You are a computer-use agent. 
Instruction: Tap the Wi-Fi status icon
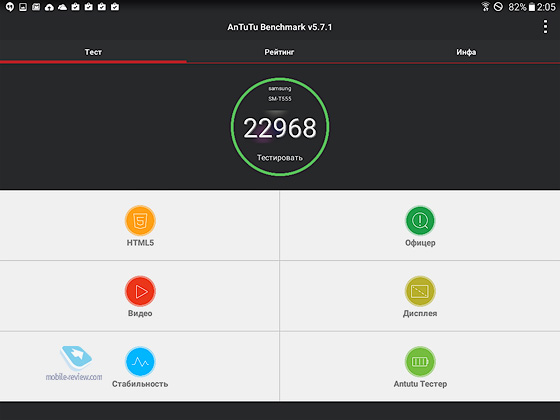pos(485,7)
